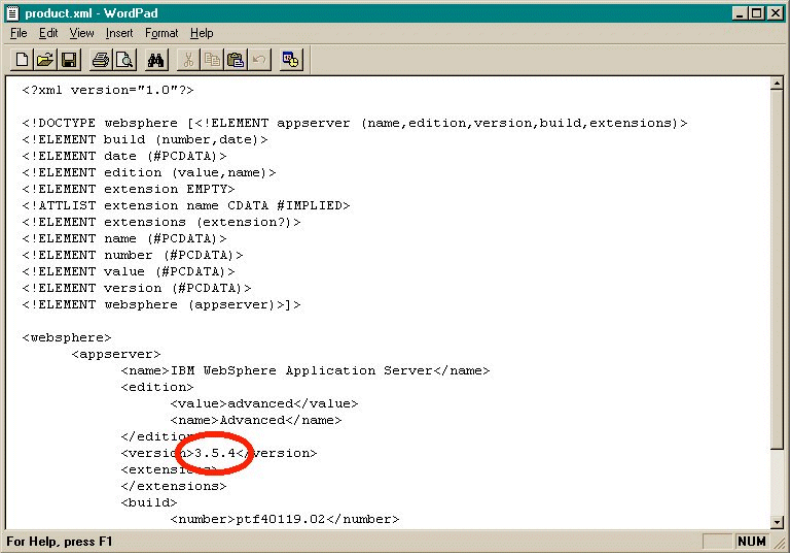Click the 'ELEMENT websphere (appserver)' line
This screenshot has height=553, width=790.
[x=161, y=305]
